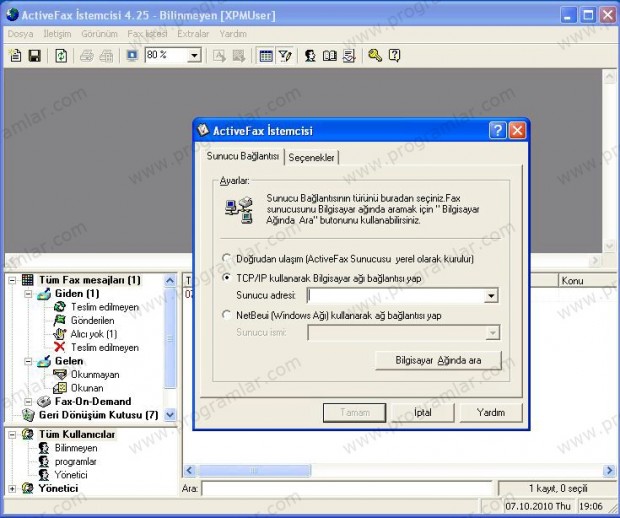Open the Dosya menu
The image size is (620, 518).
pos(20,34)
